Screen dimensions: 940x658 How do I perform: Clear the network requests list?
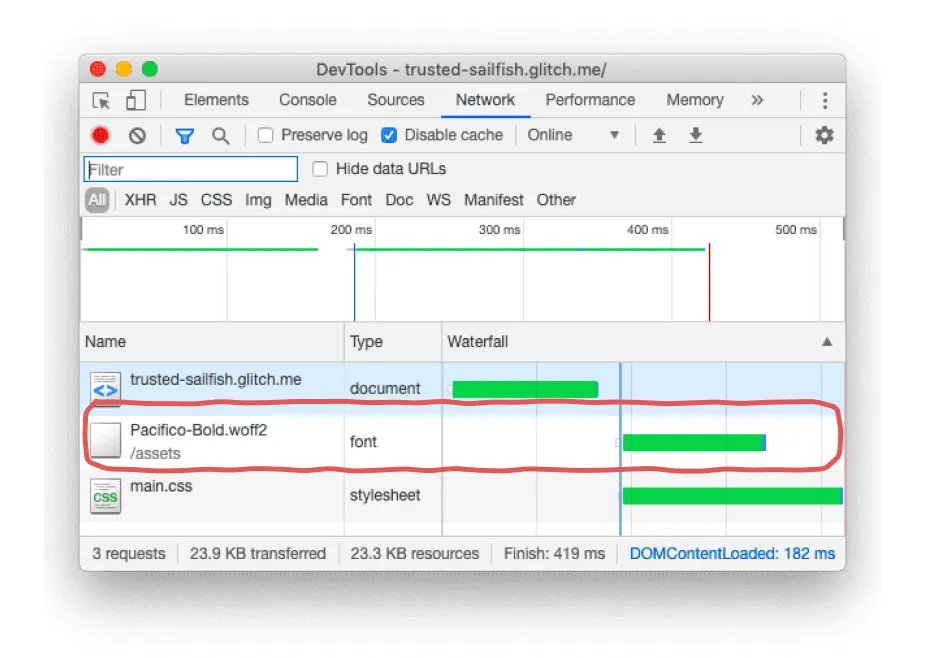[137, 135]
